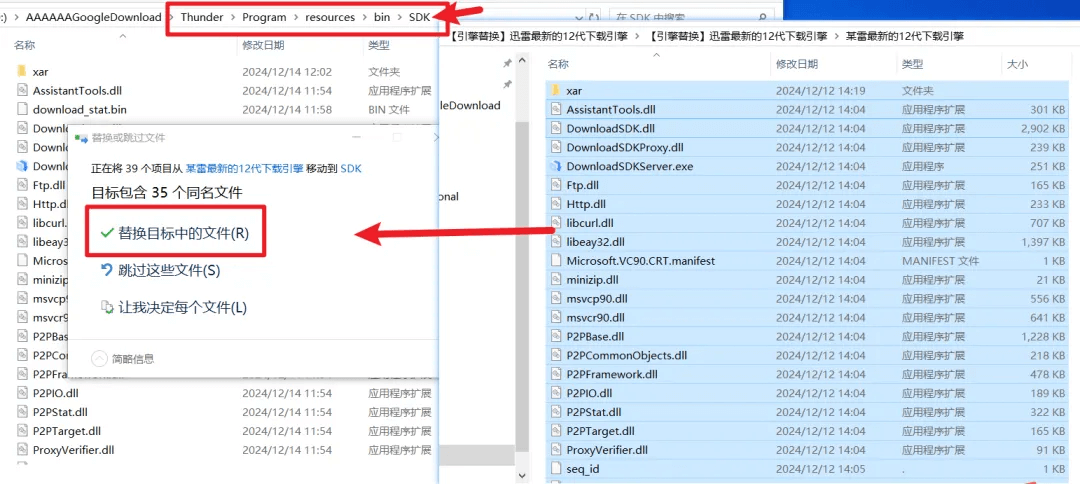1080x484 pixels.
Task: Go to bin in the address bar
Action: [x=382, y=17]
